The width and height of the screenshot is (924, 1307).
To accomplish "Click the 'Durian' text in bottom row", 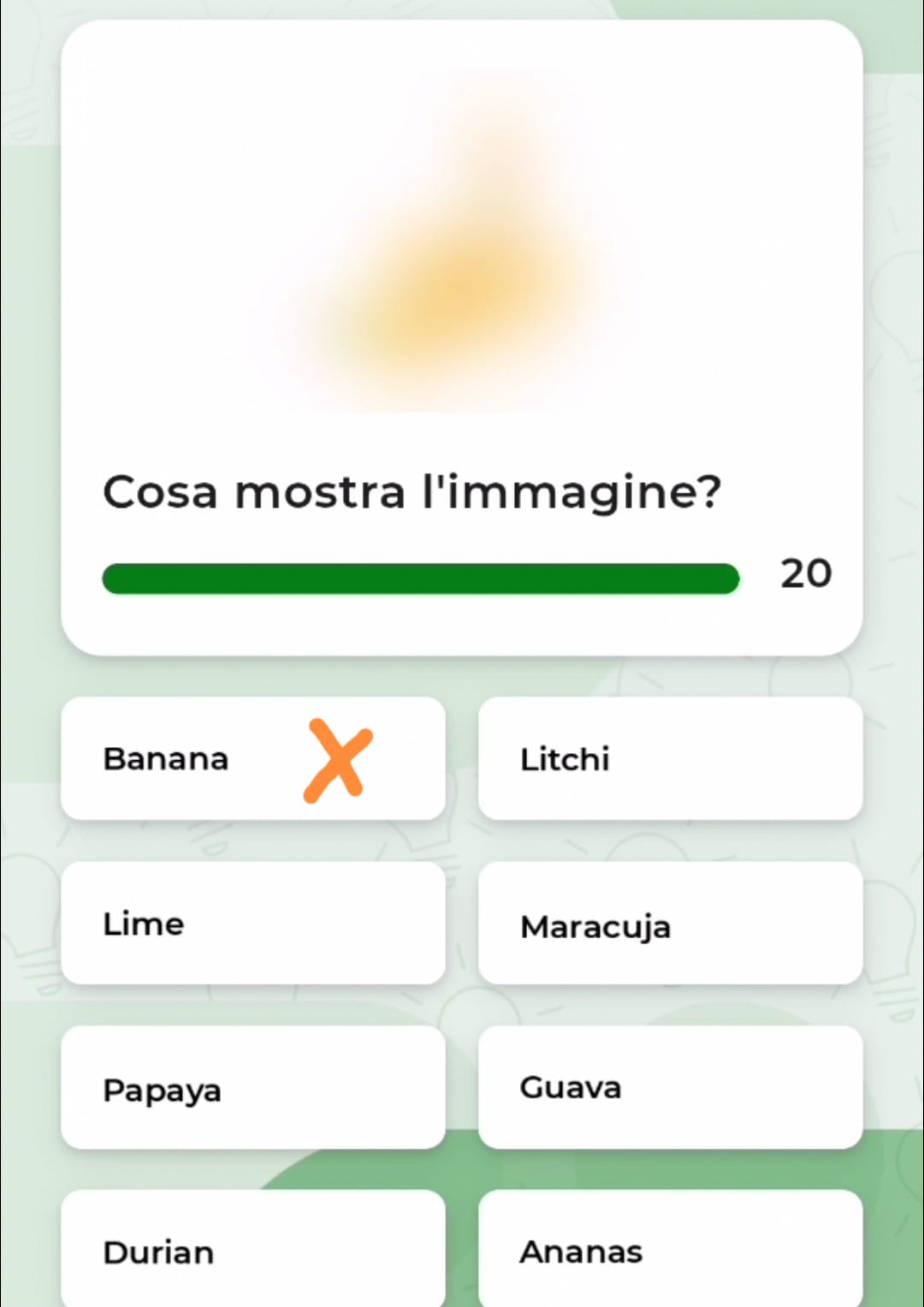I will pos(158,1253).
